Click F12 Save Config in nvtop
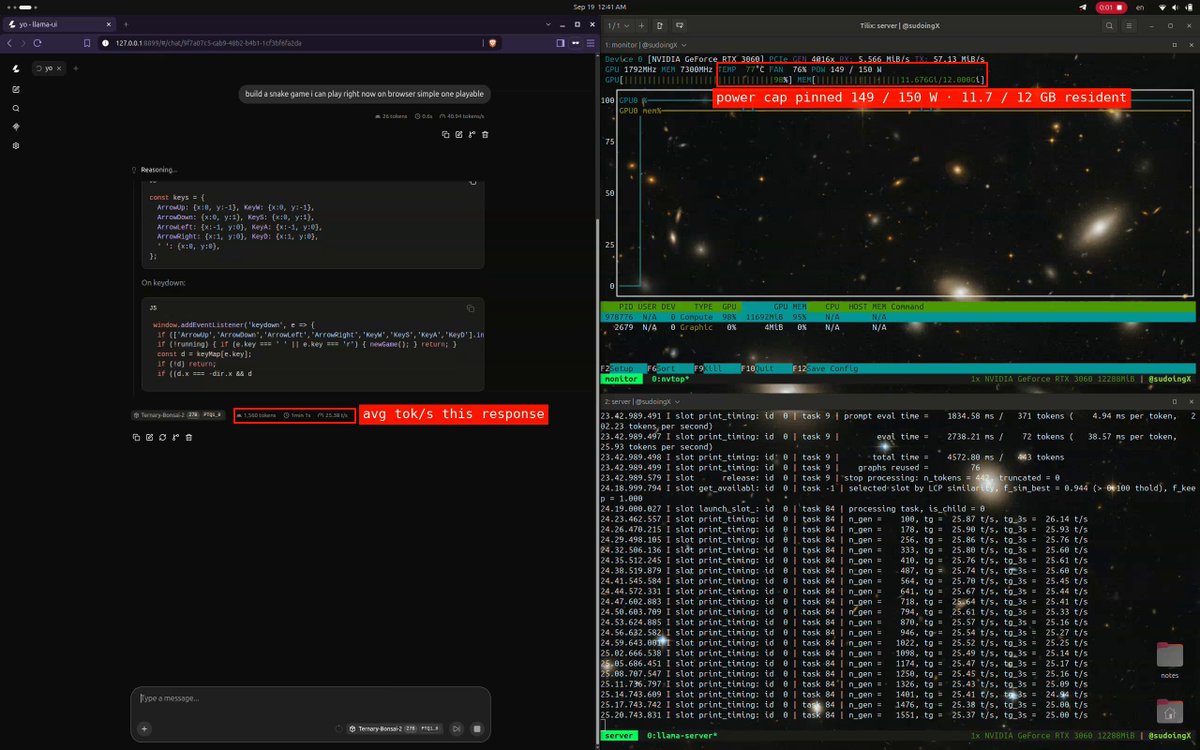Image resolution: width=1200 pixels, height=750 pixels. click(x=827, y=368)
